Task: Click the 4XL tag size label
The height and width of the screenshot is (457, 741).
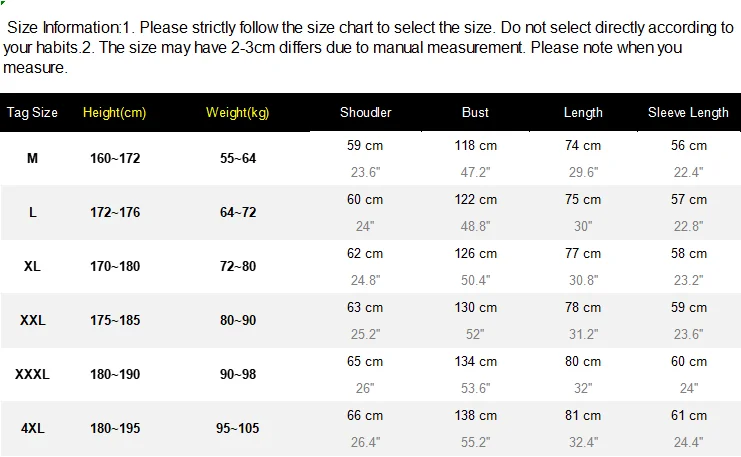Action: [x=33, y=428]
